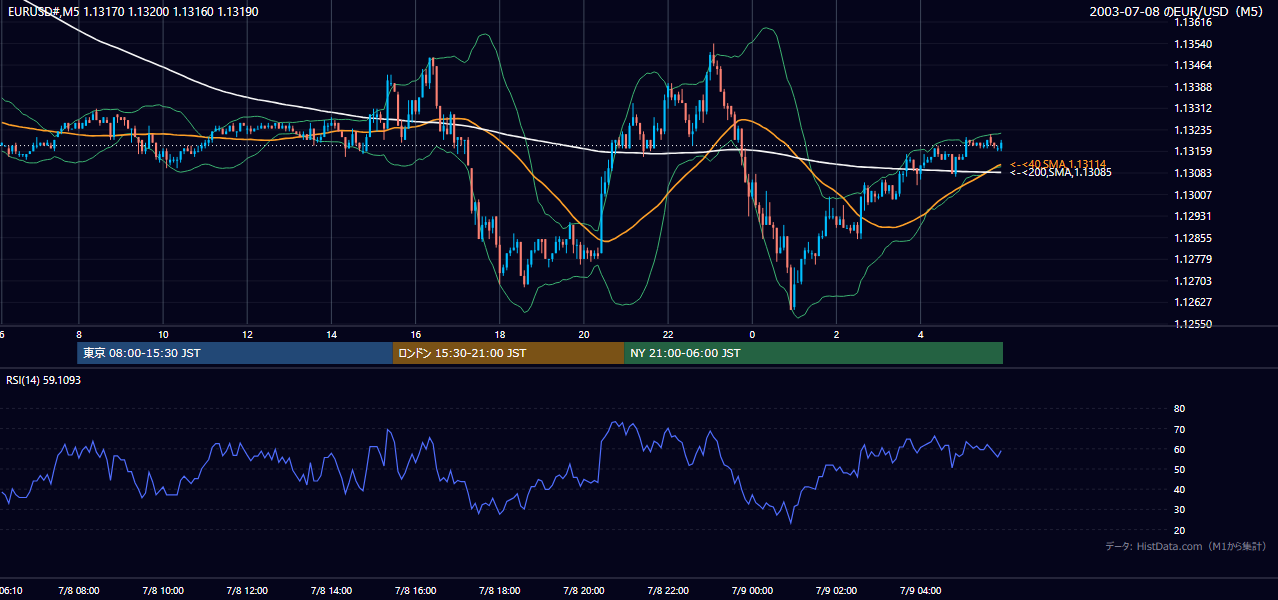Click the RSI(14) 59.1093 indicator label
This screenshot has height=600, width=1278.
44,380
